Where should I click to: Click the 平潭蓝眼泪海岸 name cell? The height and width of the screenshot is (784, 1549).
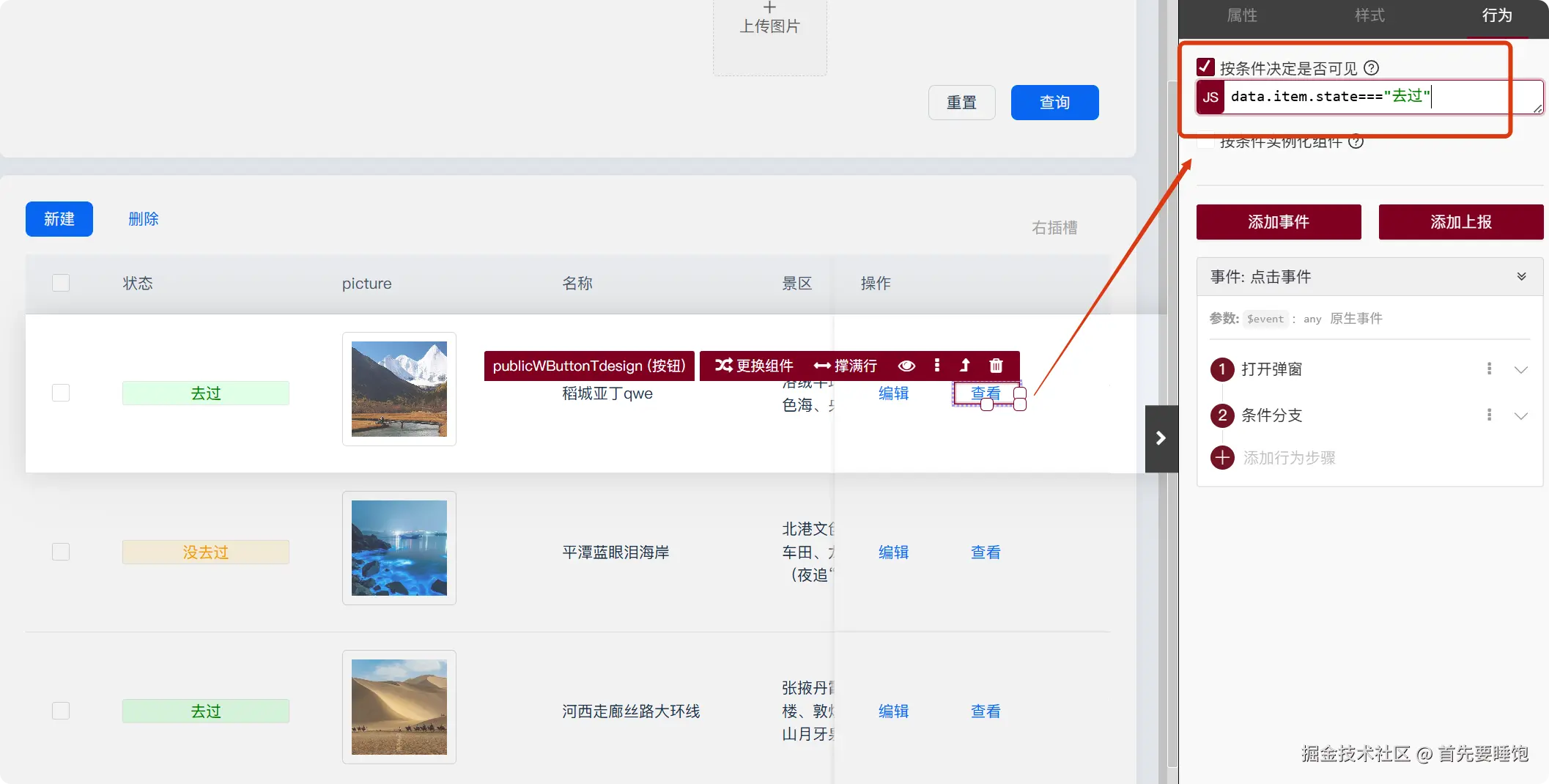[615, 552]
